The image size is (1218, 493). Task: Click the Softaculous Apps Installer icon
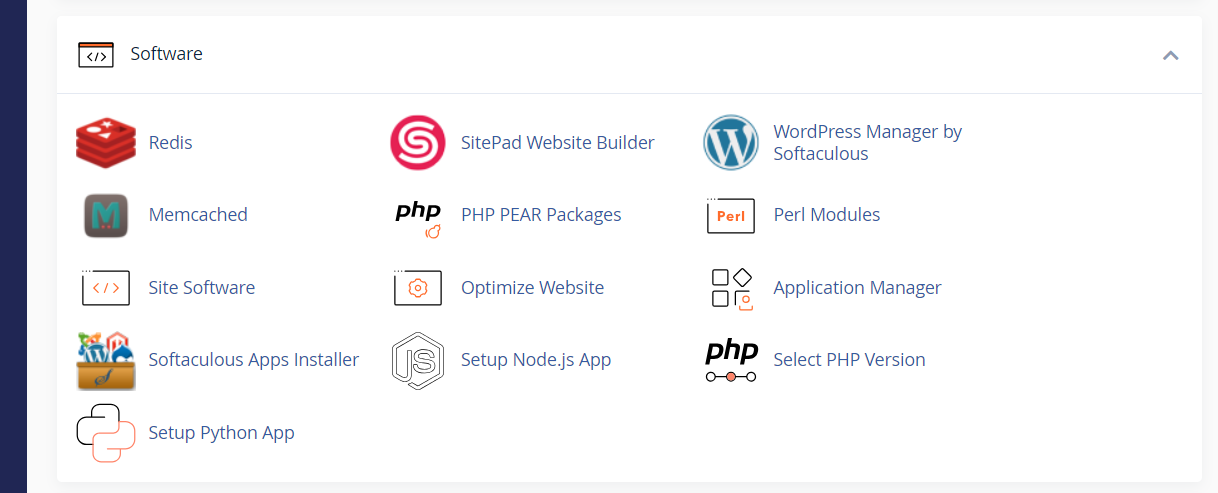coord(105,360)
